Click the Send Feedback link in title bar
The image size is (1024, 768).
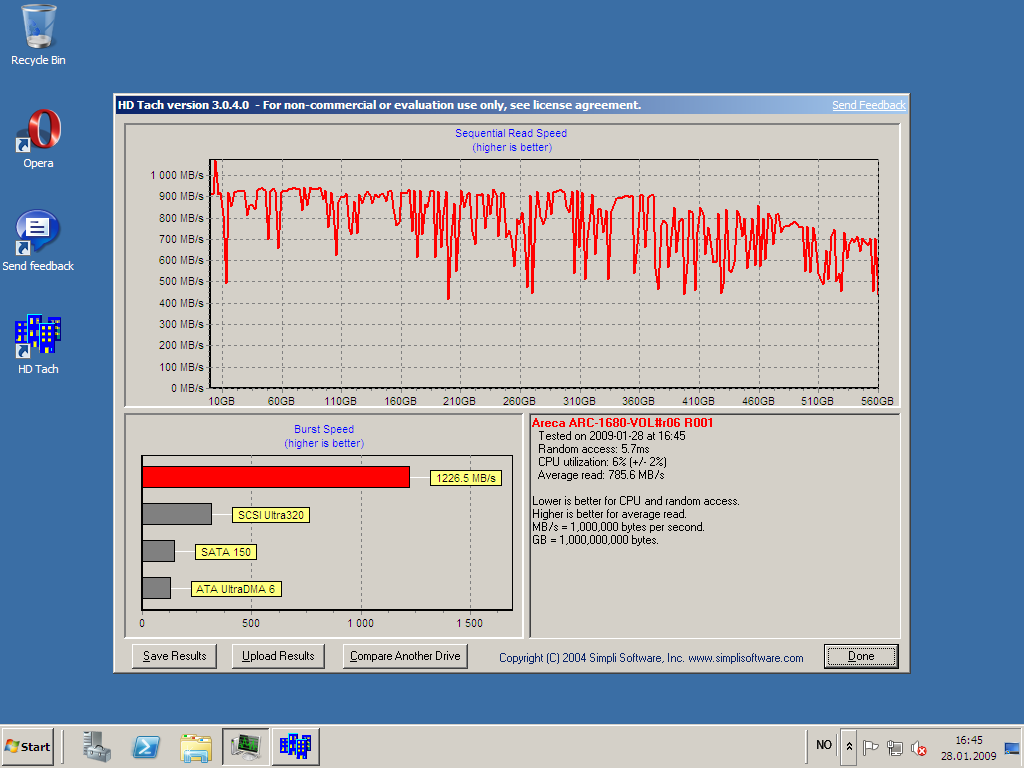(x=869, y=105)
